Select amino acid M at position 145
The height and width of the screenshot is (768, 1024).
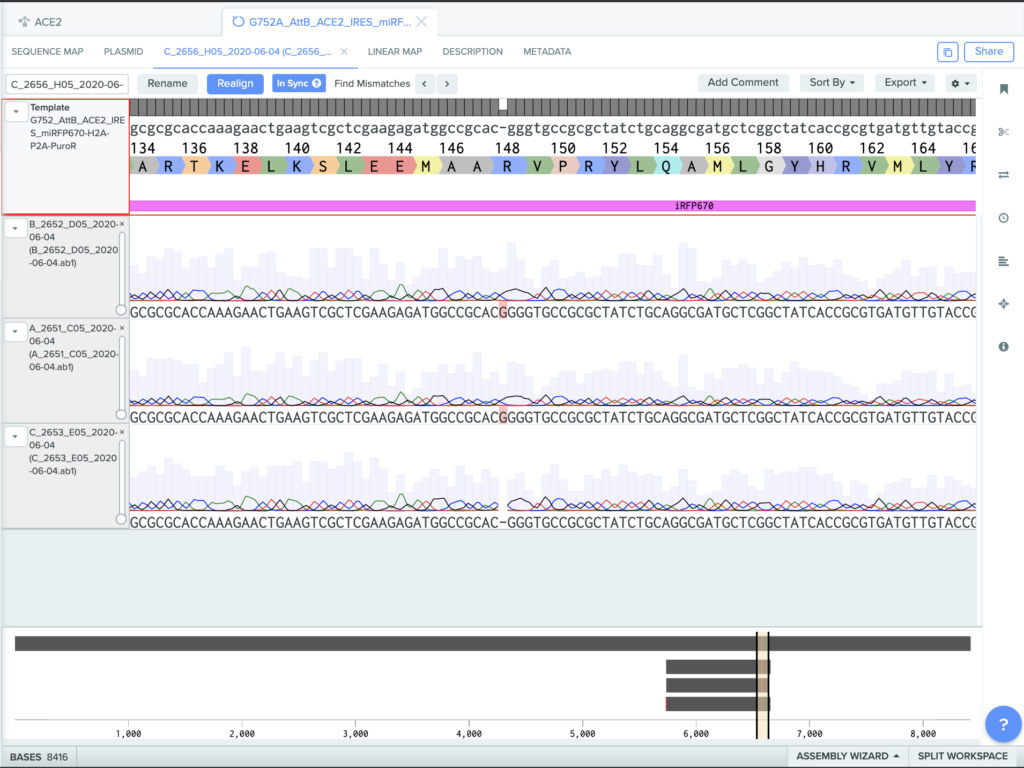(425, 167)
